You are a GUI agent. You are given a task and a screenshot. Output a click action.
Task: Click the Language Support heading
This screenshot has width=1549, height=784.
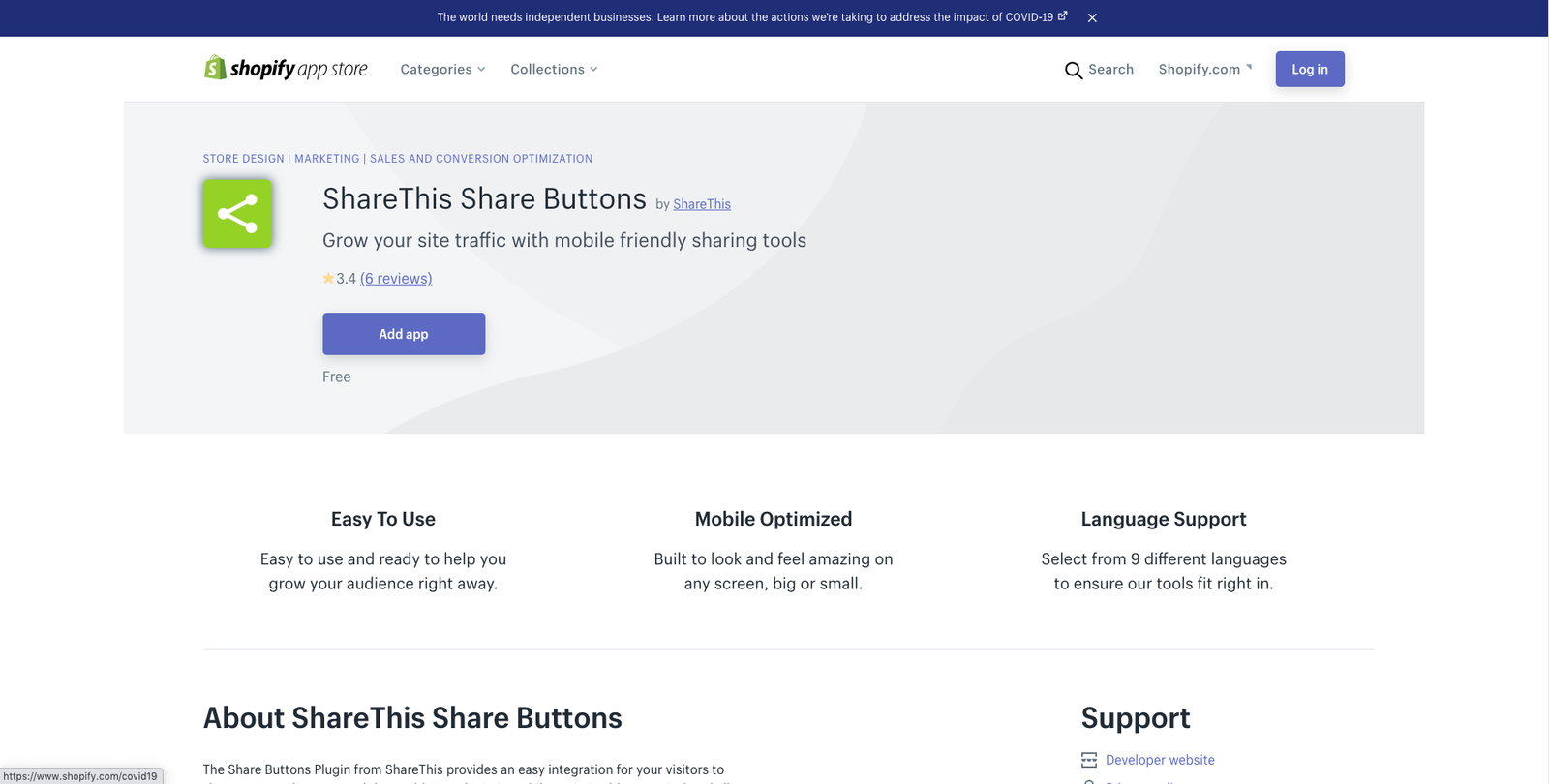coord(1164,519)
